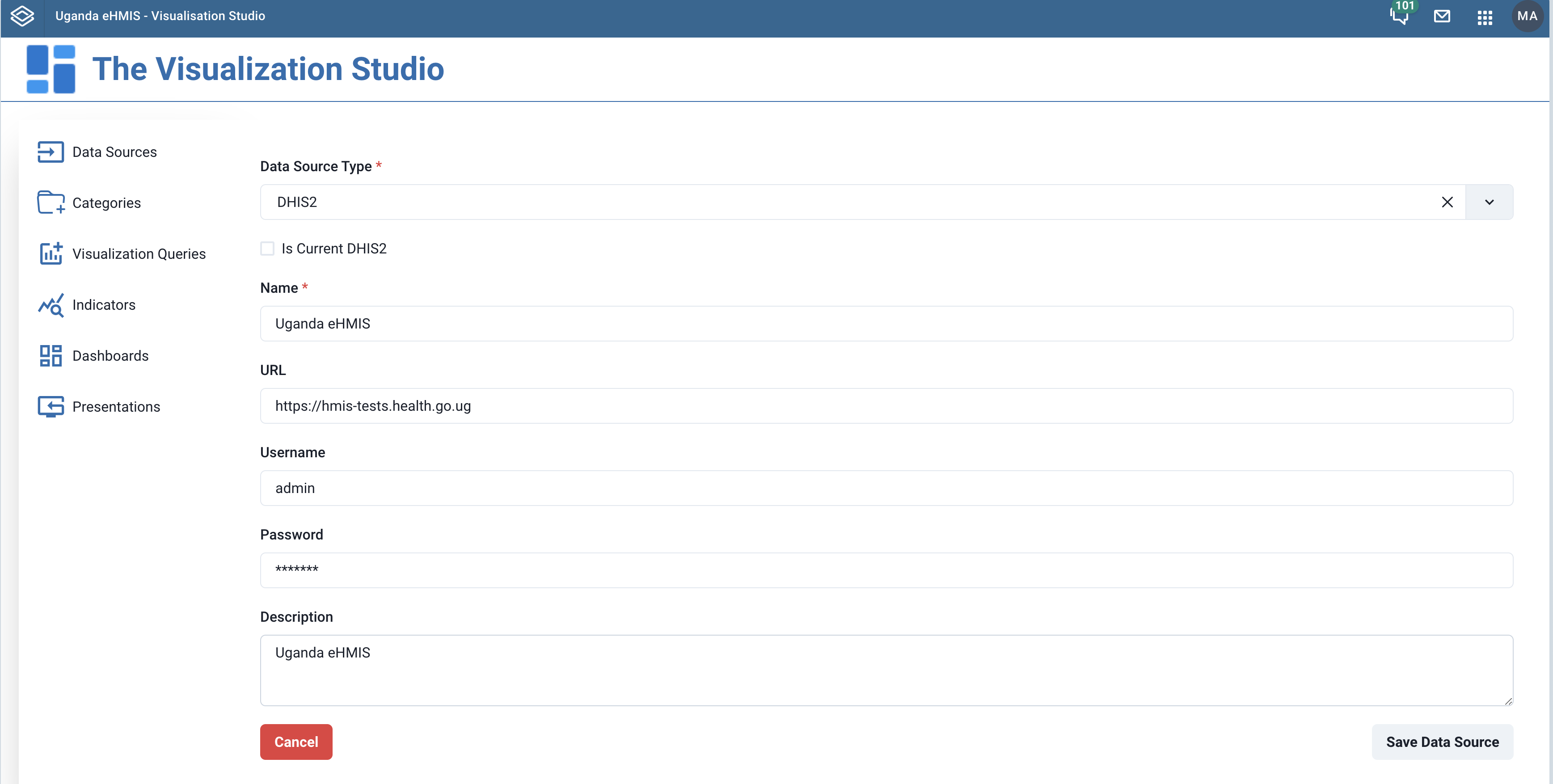Viewport: 1553px width, 784px height.
Task: Click the Categories folder icon
Action: pos(51,202)
